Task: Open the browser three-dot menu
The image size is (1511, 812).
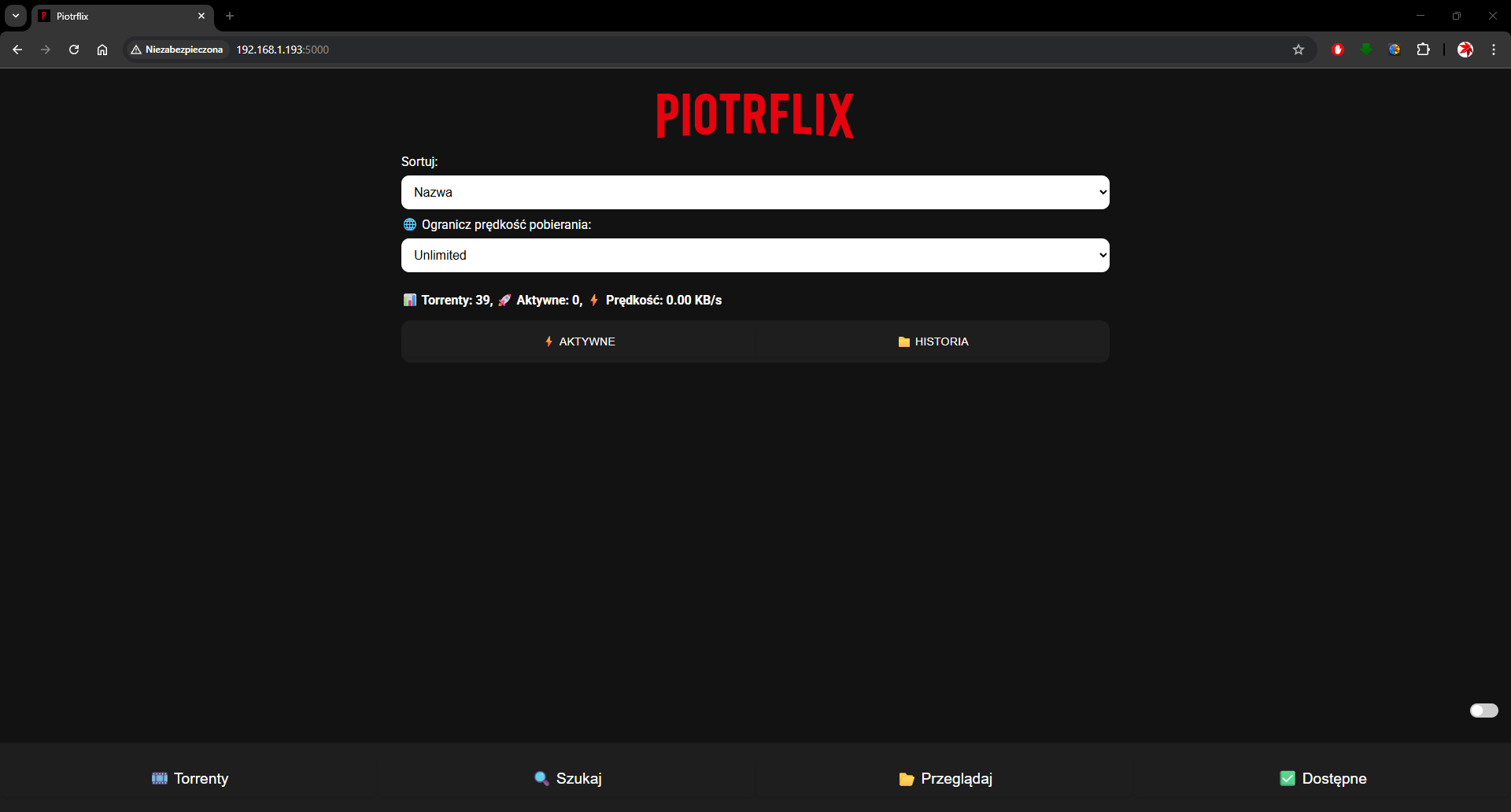Action: click(x=1494, y=50)
